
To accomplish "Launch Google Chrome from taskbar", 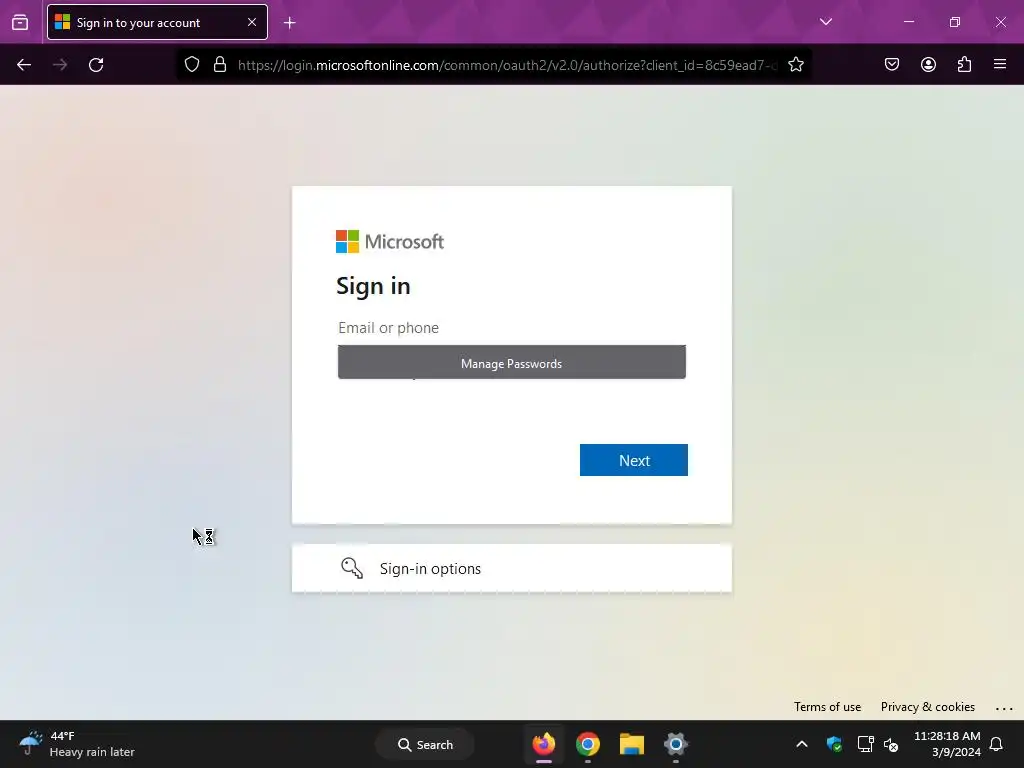I will (x=588, y=744).
